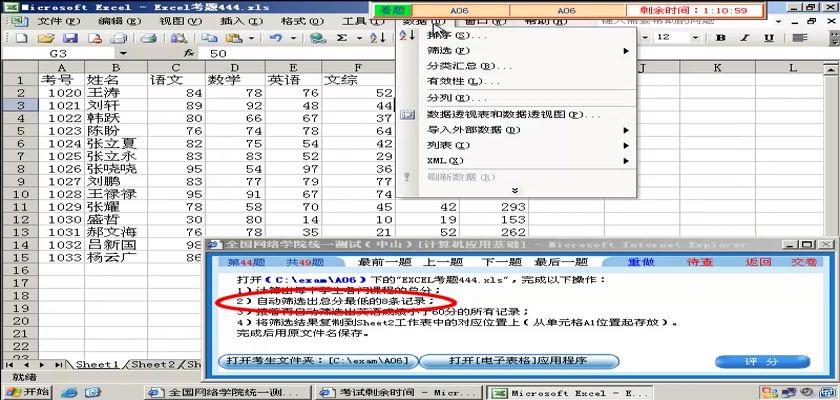
Task: Select cell containing 王涛
Action: 115,93
